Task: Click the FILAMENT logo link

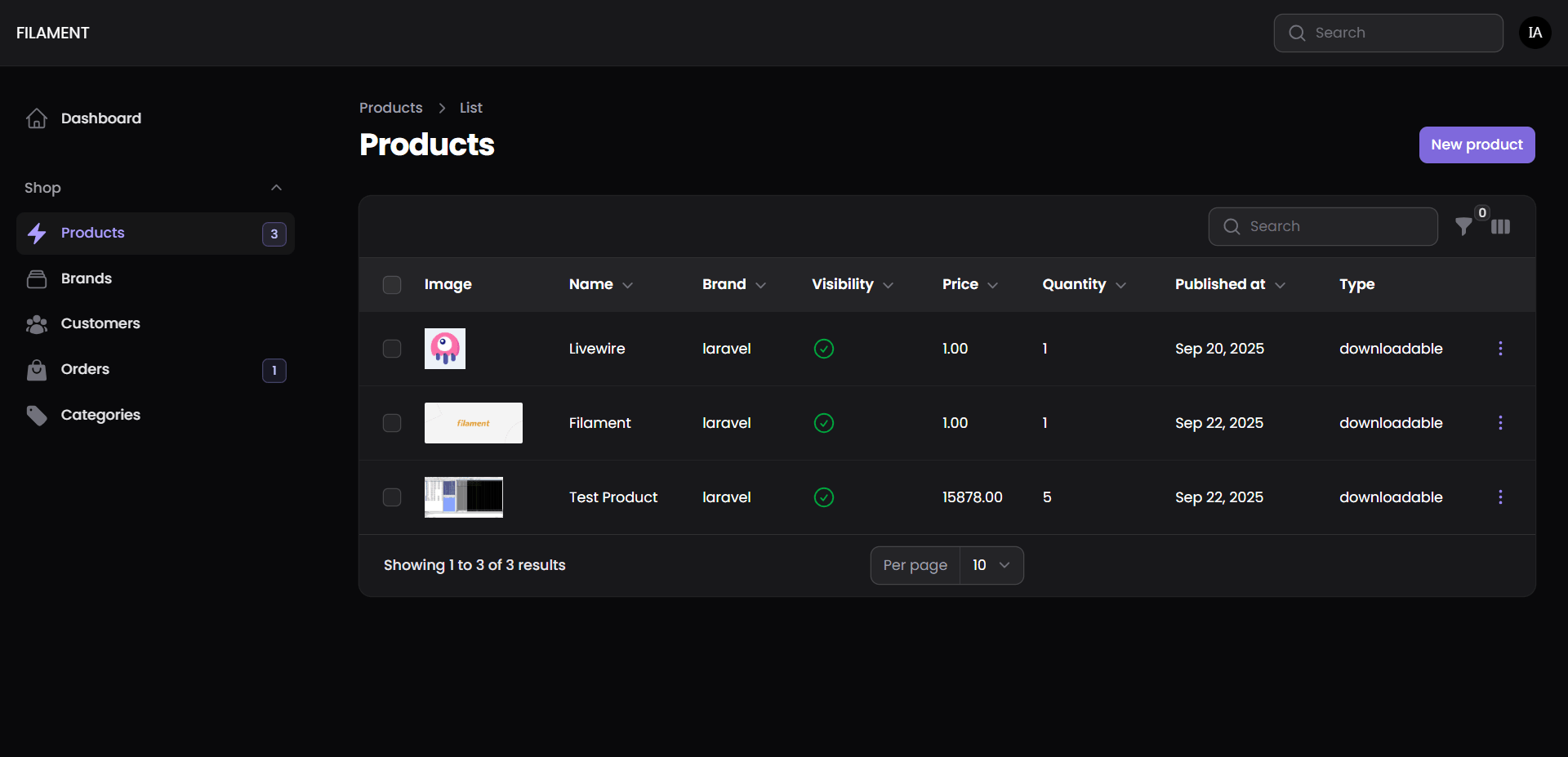Action: pos(53,33)
